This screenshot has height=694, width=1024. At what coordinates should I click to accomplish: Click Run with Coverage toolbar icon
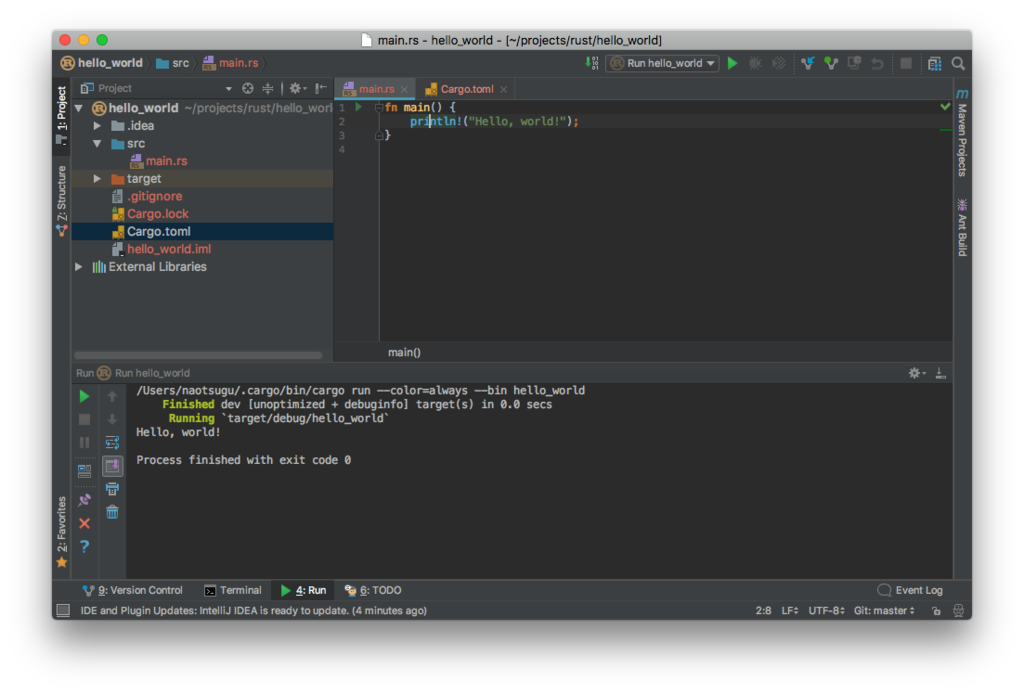pyautogui.click(x=778, y=63)
